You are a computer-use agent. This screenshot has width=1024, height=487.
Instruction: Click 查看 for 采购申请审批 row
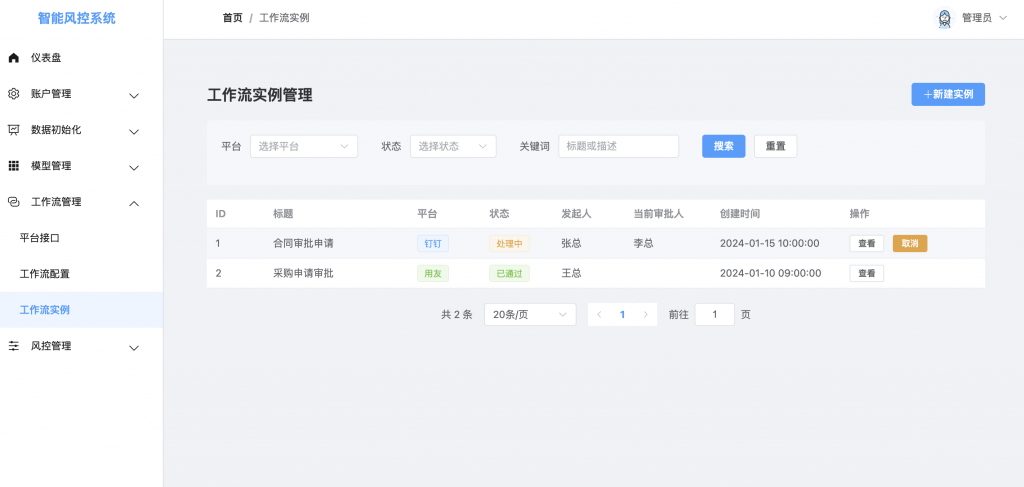tap(867, 274)
